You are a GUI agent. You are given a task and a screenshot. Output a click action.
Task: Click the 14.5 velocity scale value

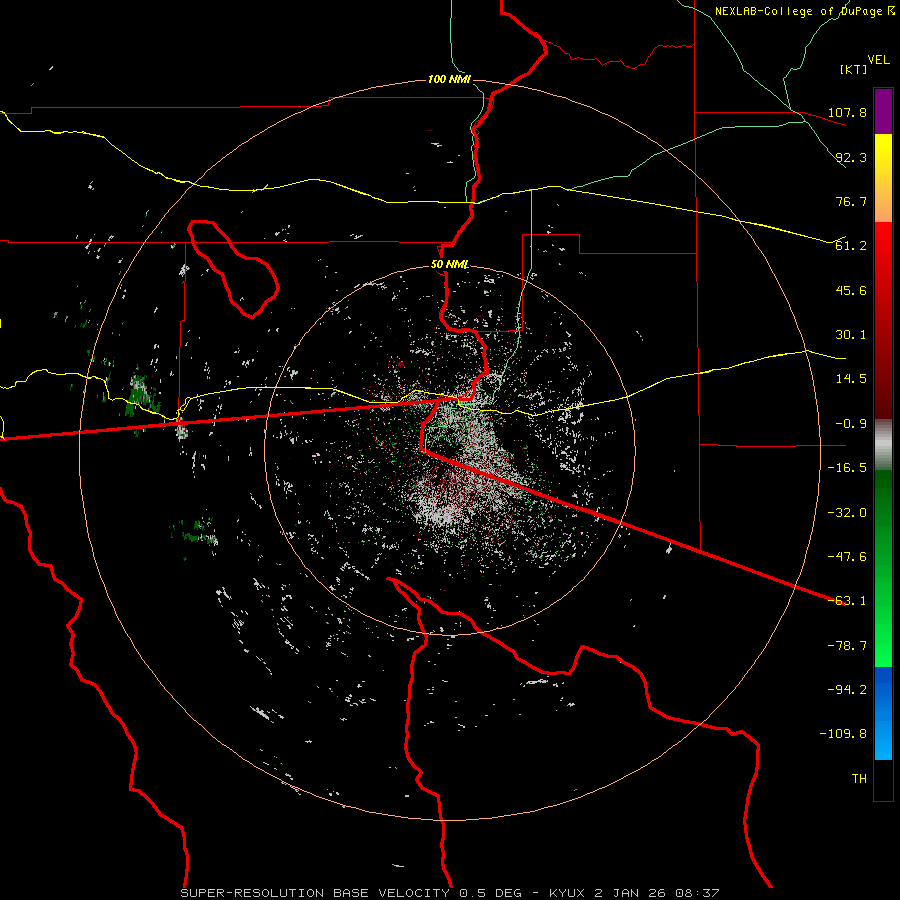851,379
